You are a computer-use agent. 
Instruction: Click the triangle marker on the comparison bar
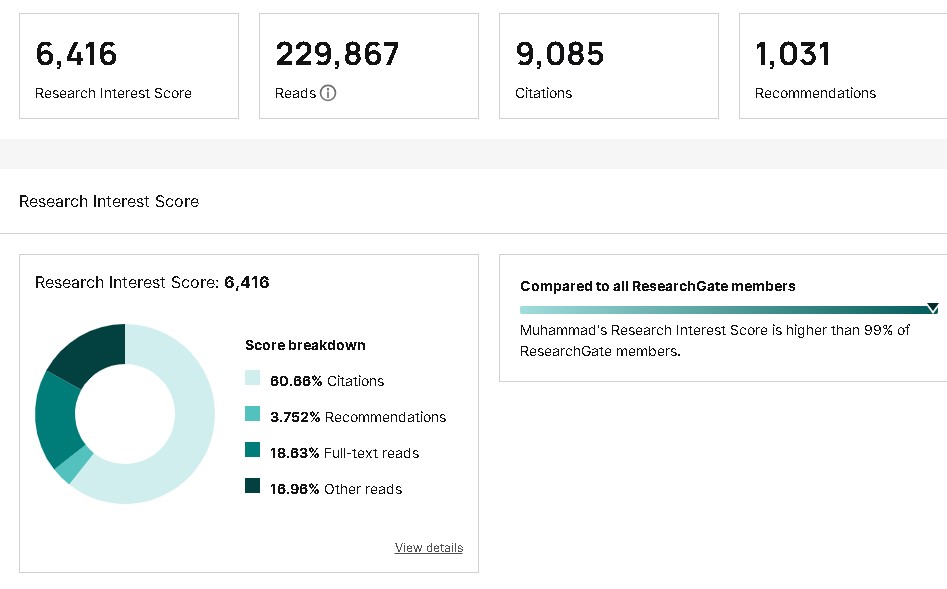(932, 308)
